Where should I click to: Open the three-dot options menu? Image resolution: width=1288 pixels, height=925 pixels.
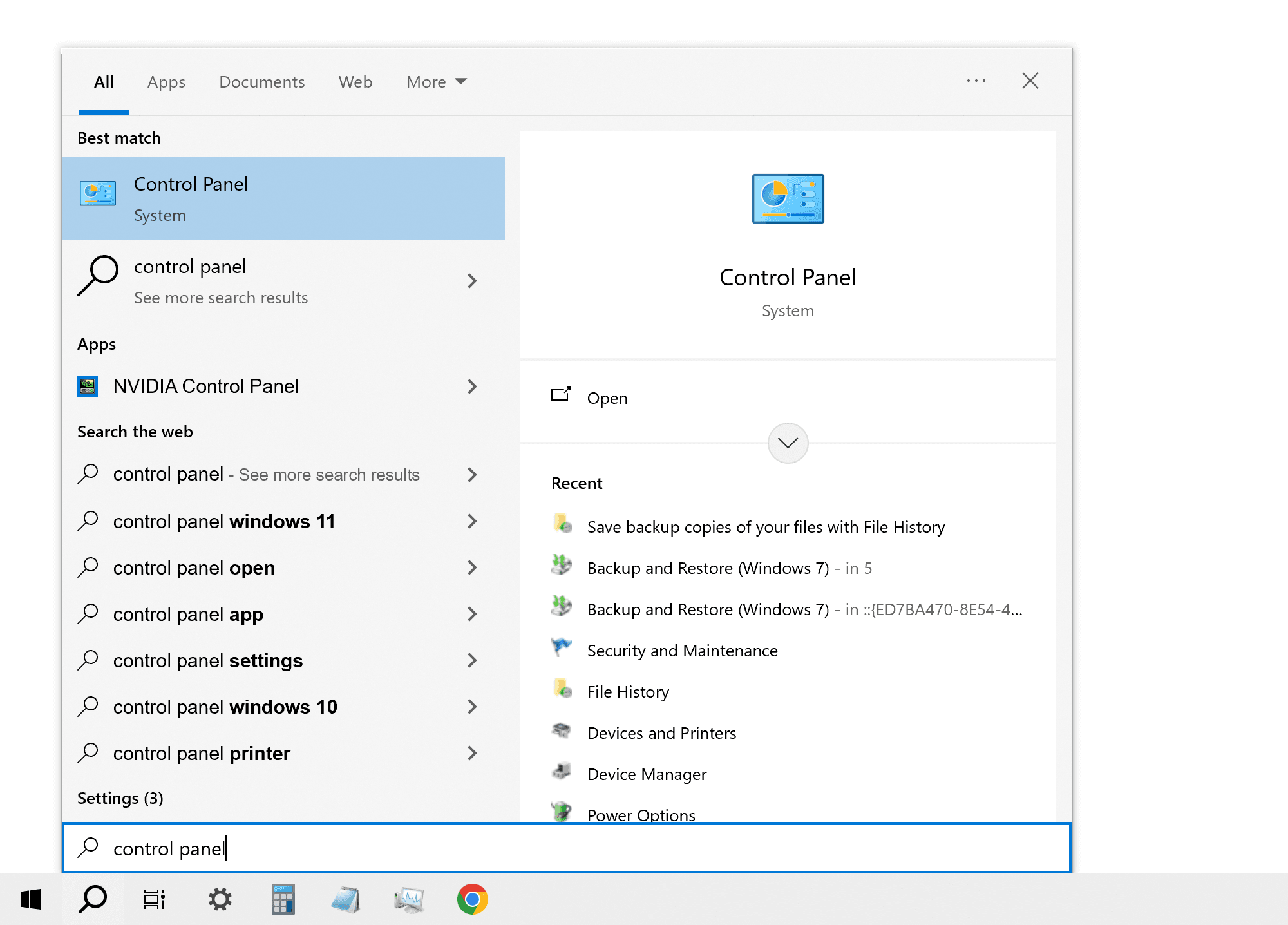(x=976, y=81)
